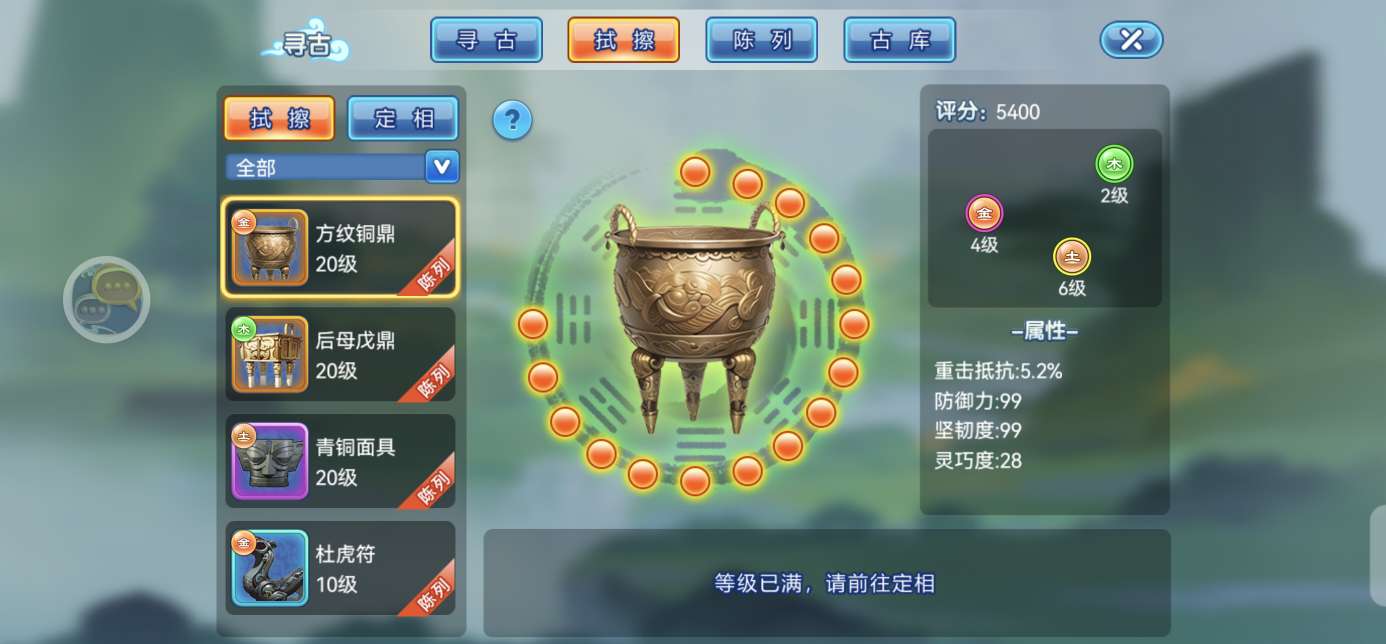
Task: Click the topmost orange orb in the ring
Action: 695,172
